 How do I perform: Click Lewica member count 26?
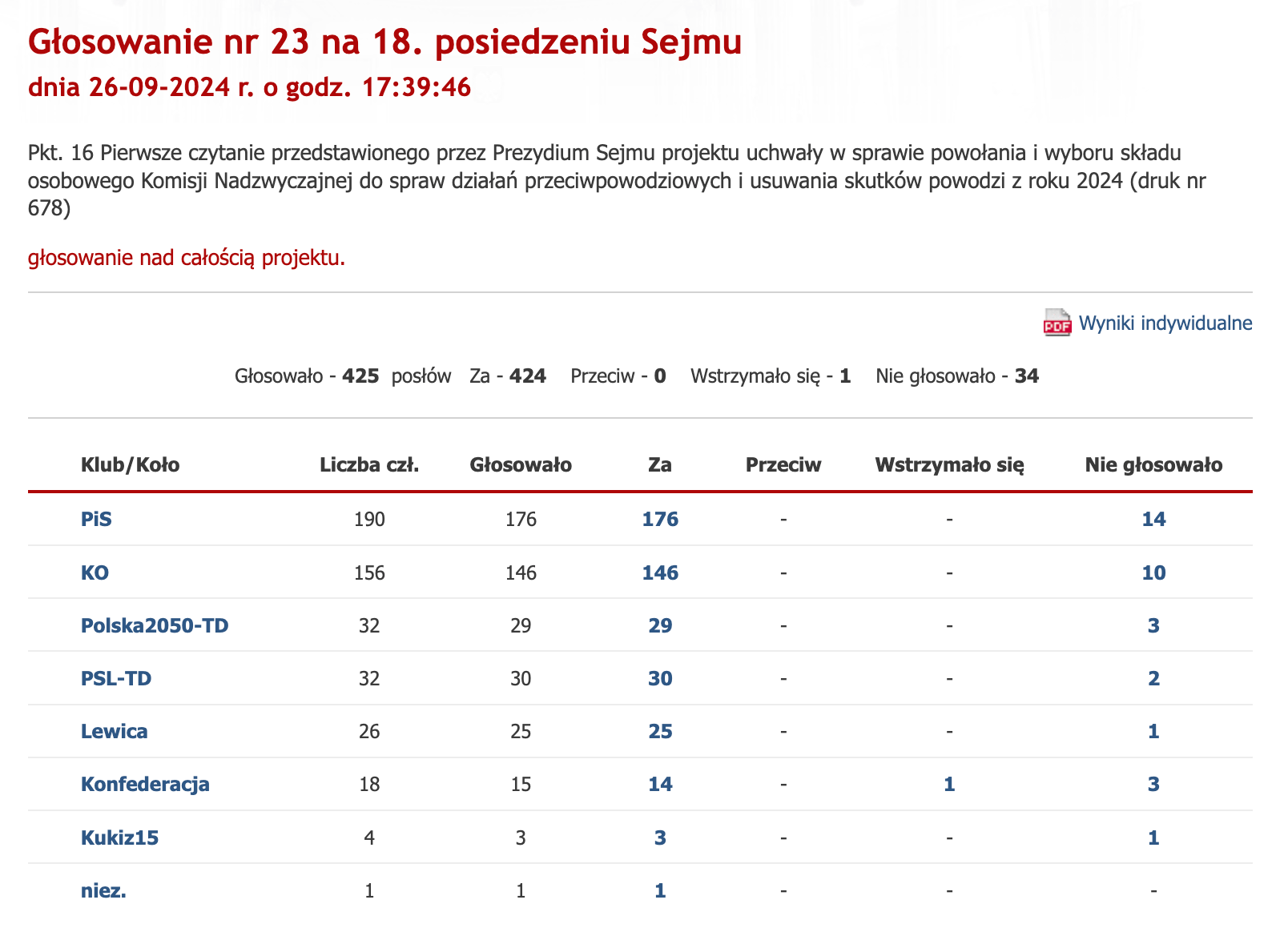[369, 731]
